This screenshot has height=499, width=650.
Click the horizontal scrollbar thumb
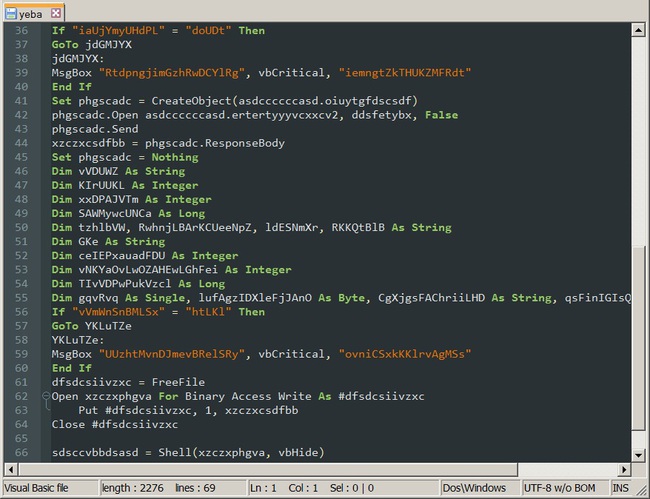tap(268, 470)
